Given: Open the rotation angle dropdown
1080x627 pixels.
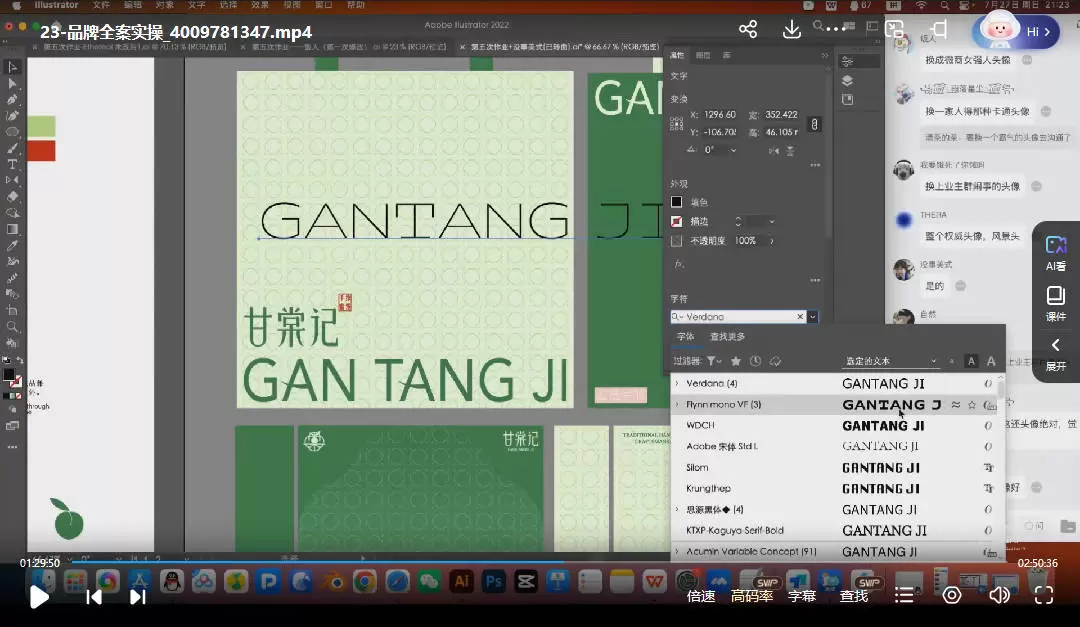Looking at the screenshot, I should 733,150.
